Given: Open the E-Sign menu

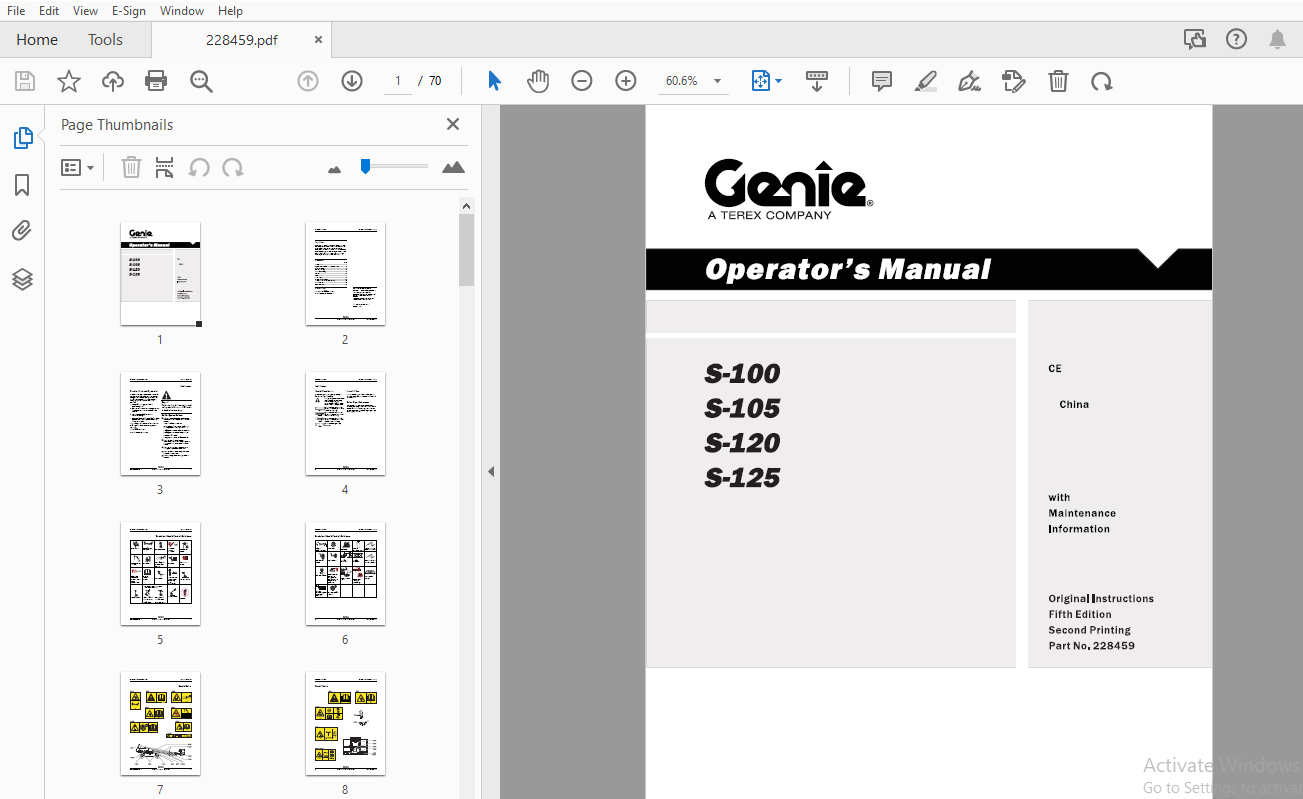Looking at the screenshot, I should coord(128,10).
